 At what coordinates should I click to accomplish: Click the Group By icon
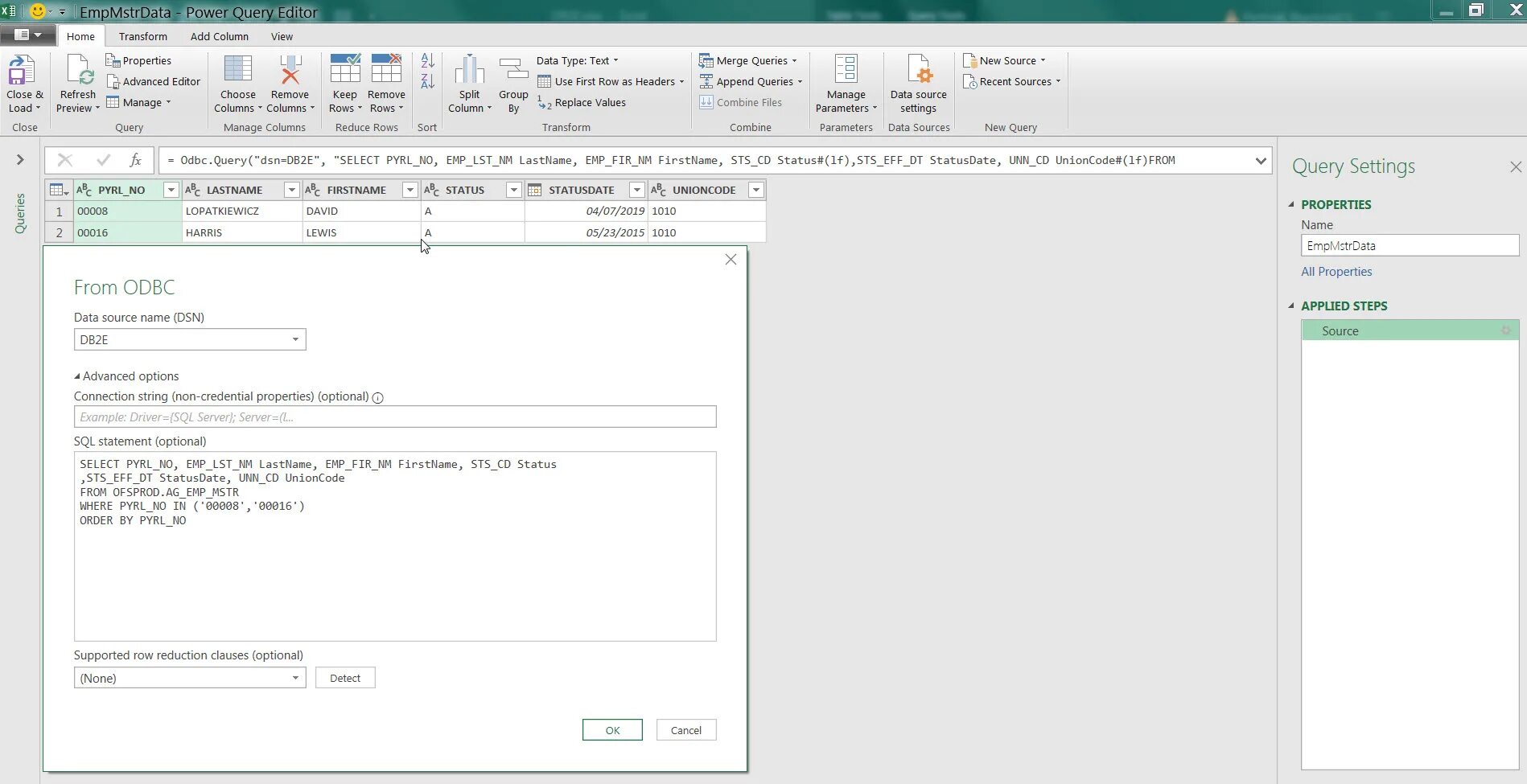[513, 69]
